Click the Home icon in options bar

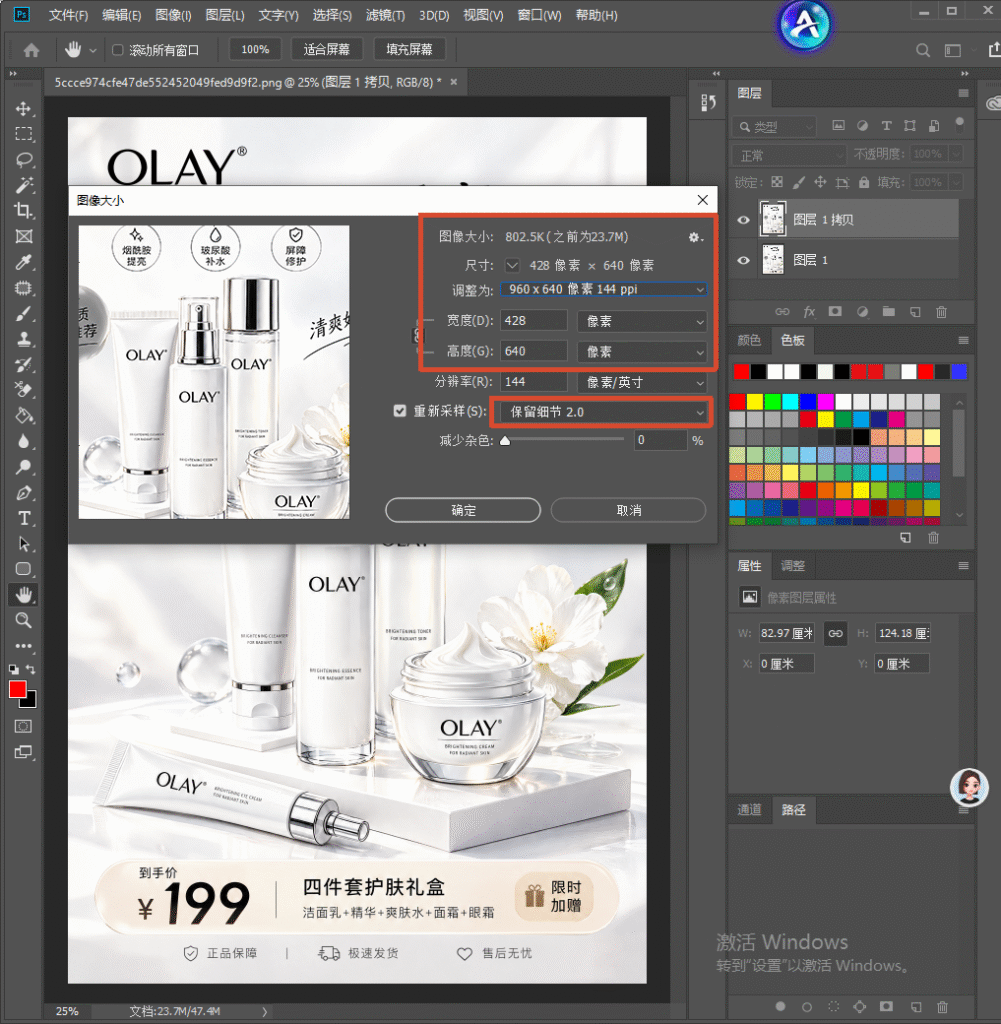(31, 50)
